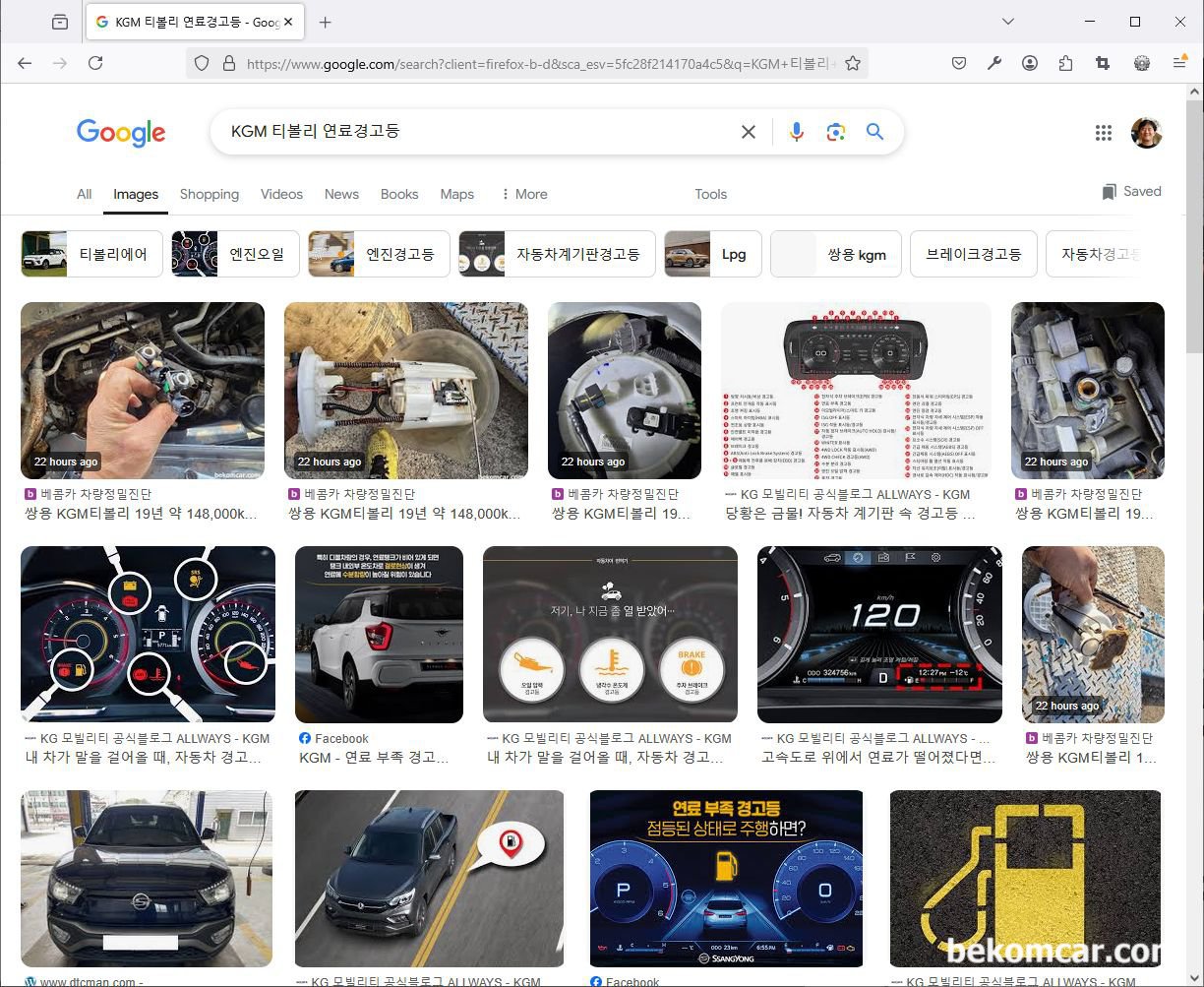Open the 연료 부족 경고등 yellow pump image
Screen dimensions: 1204x987
[x=726, y=879]
